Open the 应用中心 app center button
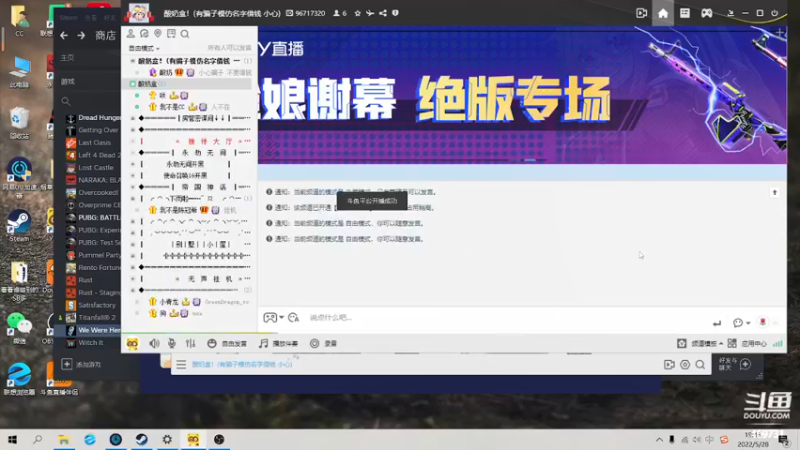This screenshot has height=450, width=800. (x=747, y=343)
